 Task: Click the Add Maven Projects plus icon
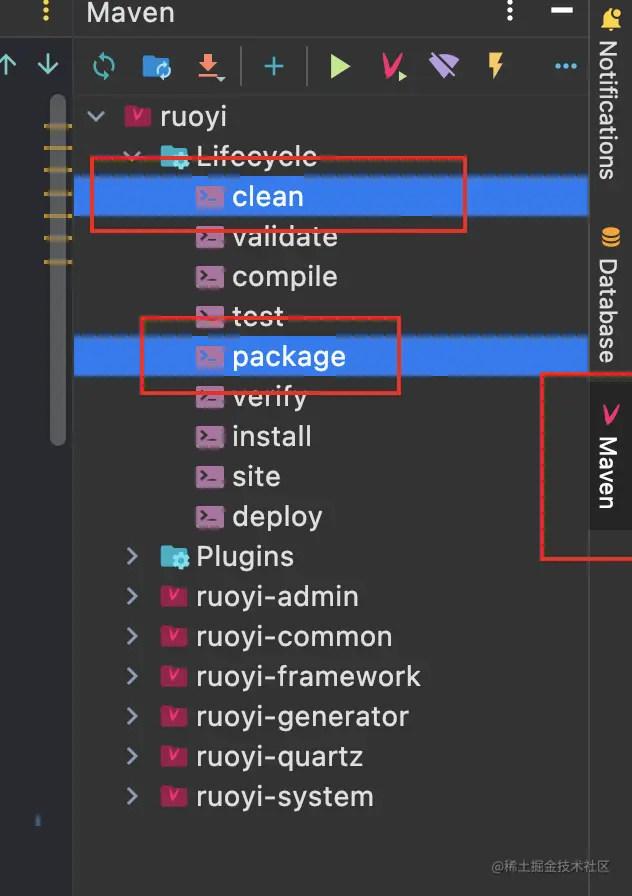[x=274, y=67]
